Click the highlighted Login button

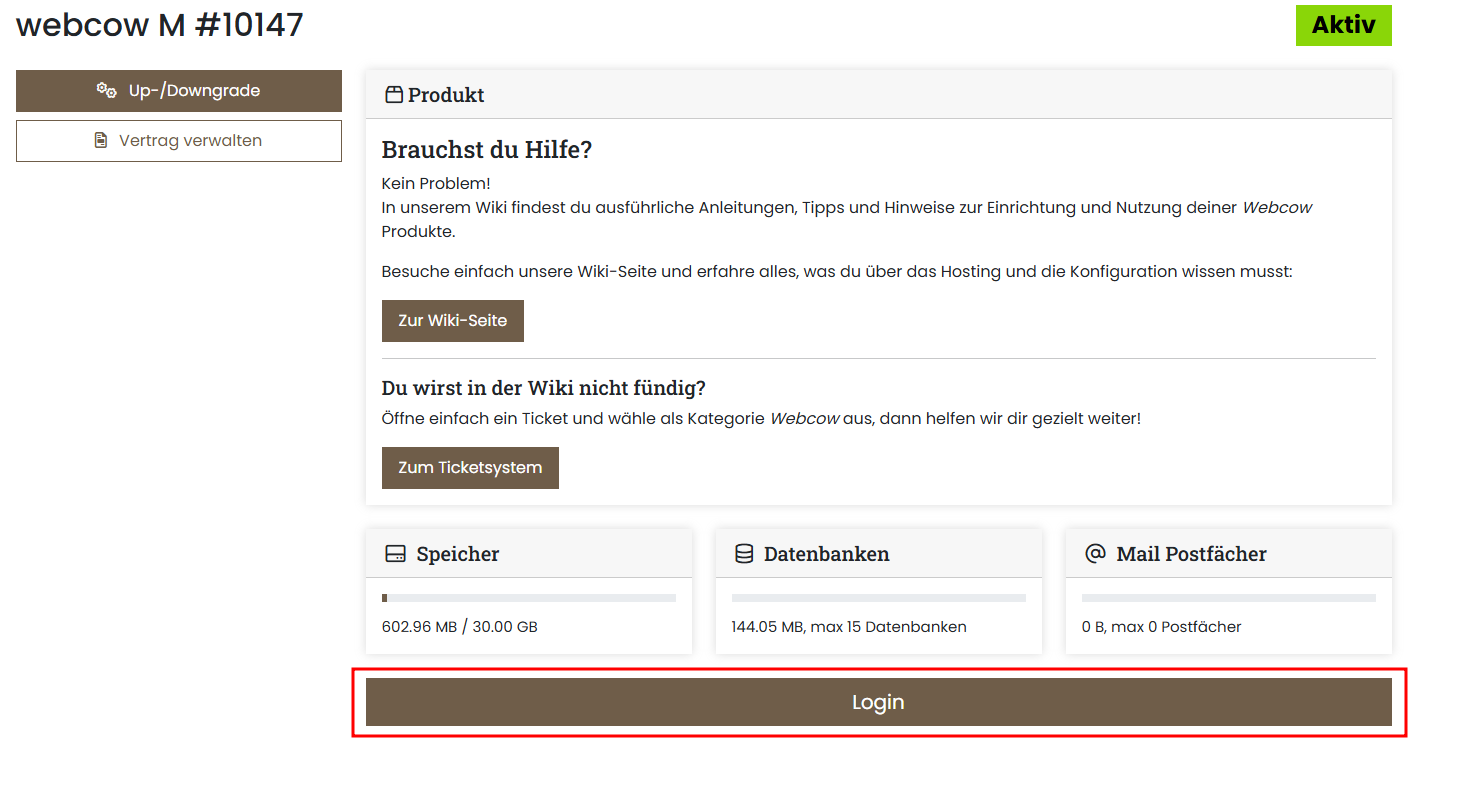point(878,702)
